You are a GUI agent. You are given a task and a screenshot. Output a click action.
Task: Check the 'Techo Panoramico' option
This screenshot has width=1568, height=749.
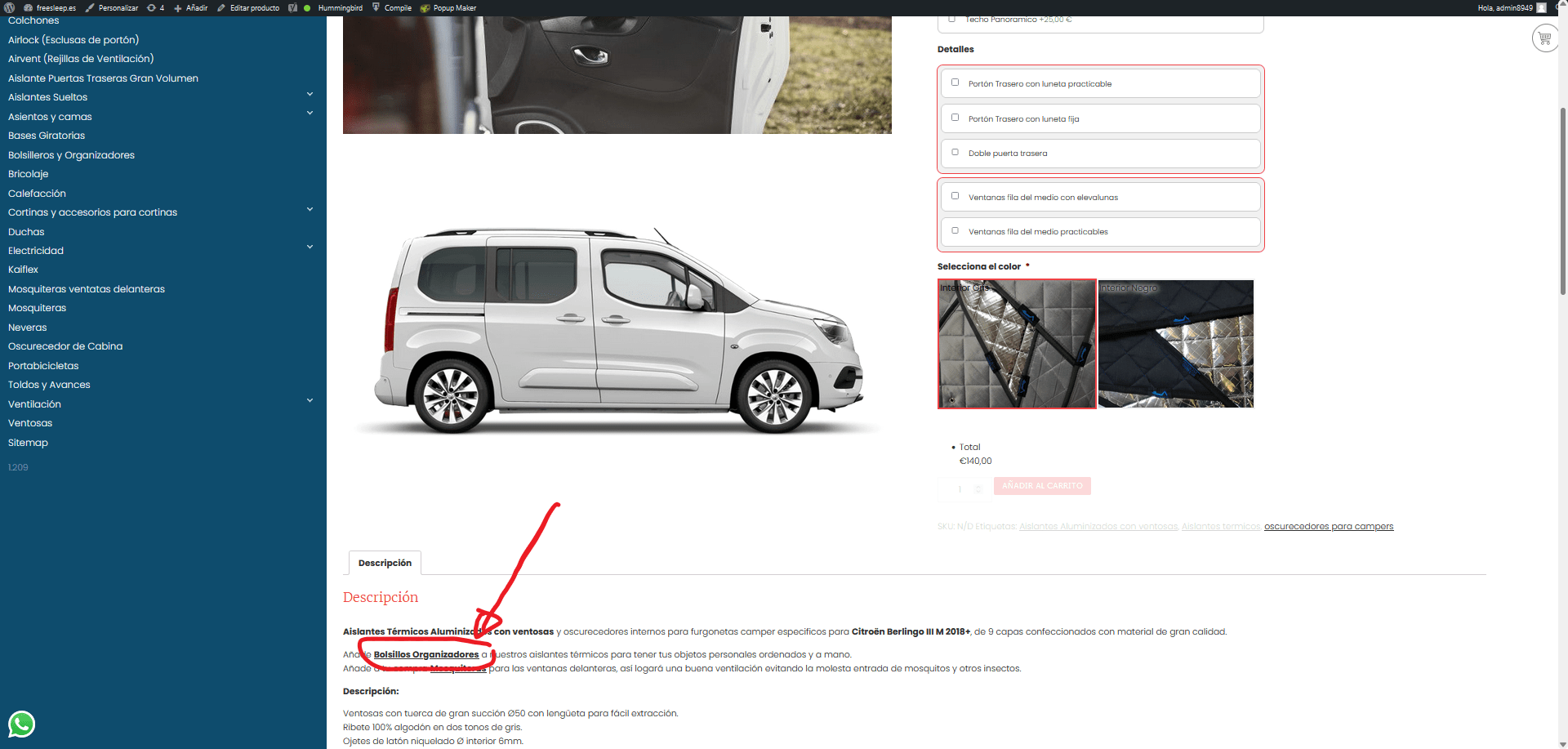click(x=952, y=19)
